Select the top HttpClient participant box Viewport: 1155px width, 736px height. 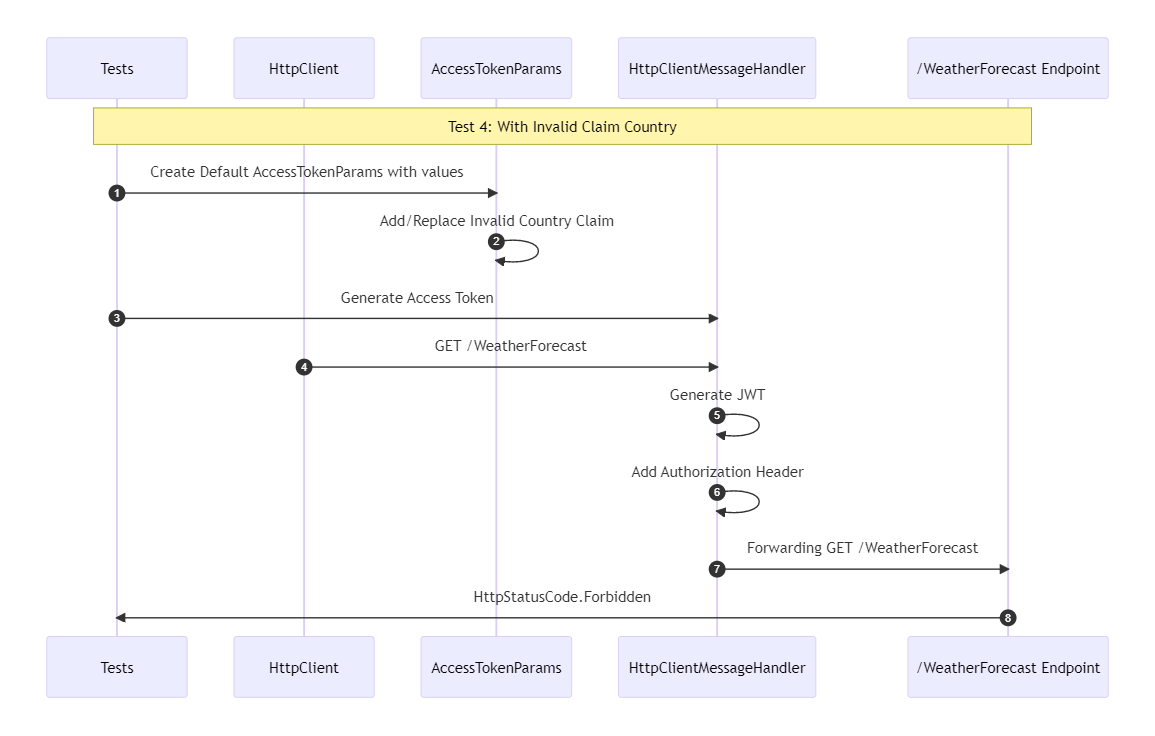coord(303,69)
